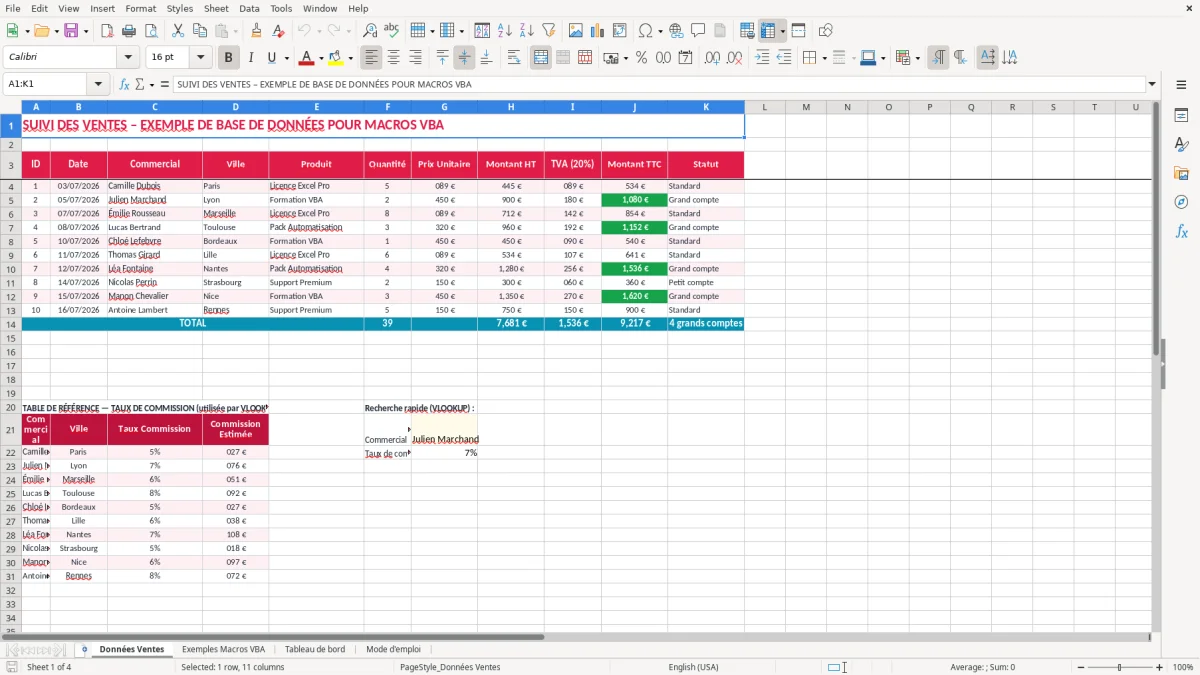Image resolution: width=1200 pixels, height=675 pixels.
Task: Cut selection with the scissors icon
Action: click(177, 31)
